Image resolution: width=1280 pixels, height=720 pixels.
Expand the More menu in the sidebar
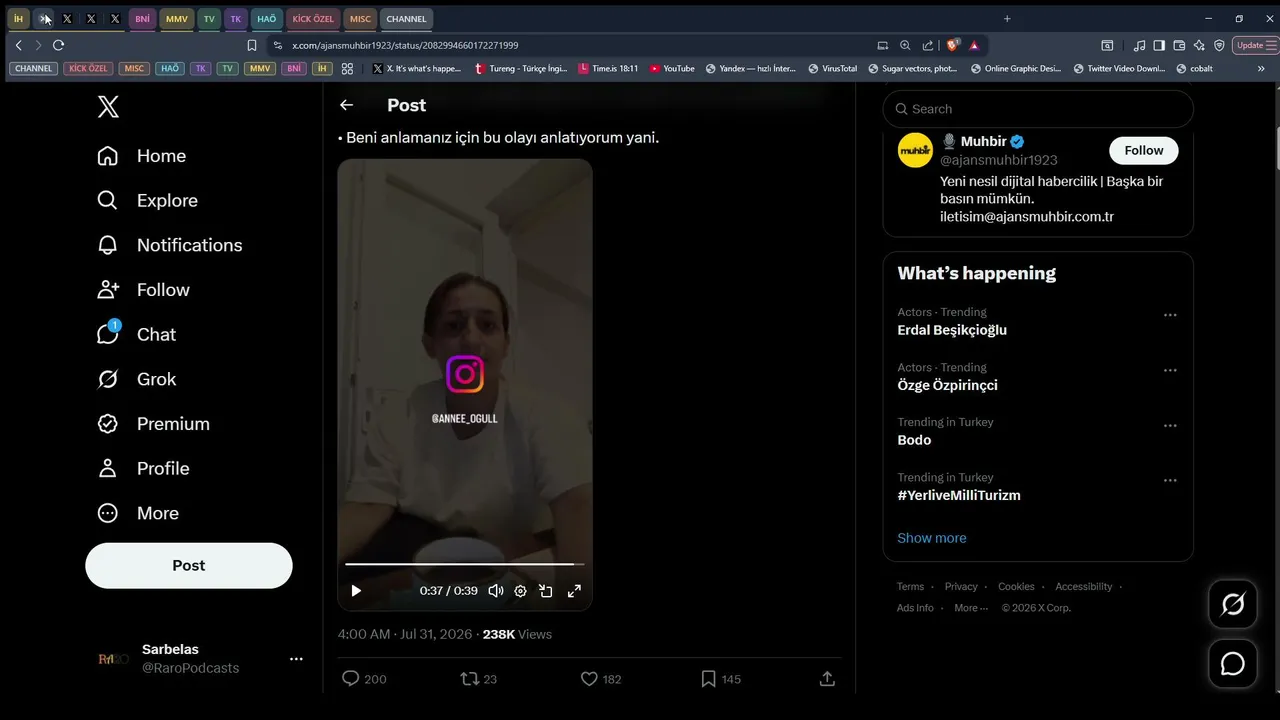[x=137, y=513]
